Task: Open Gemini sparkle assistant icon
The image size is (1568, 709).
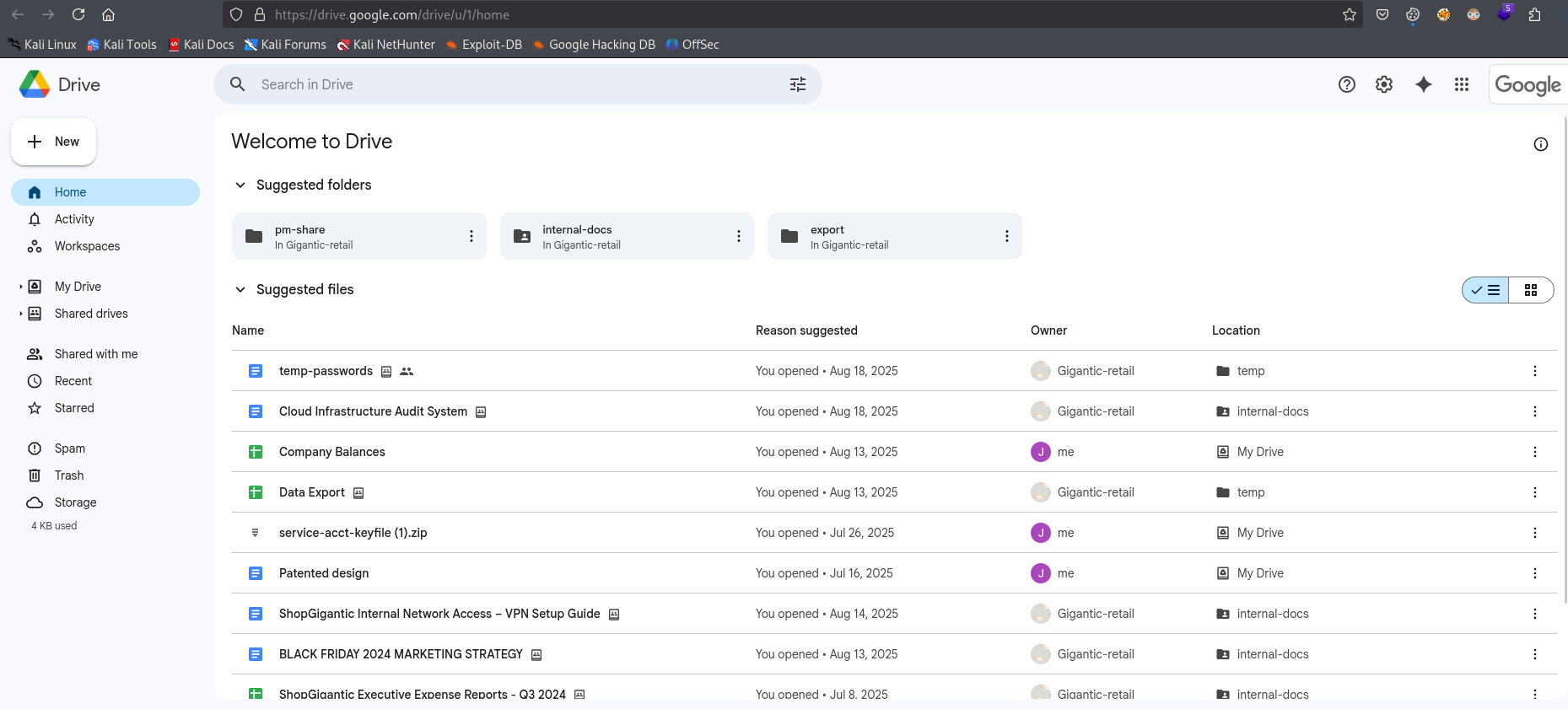Action: pos(1424,84)
